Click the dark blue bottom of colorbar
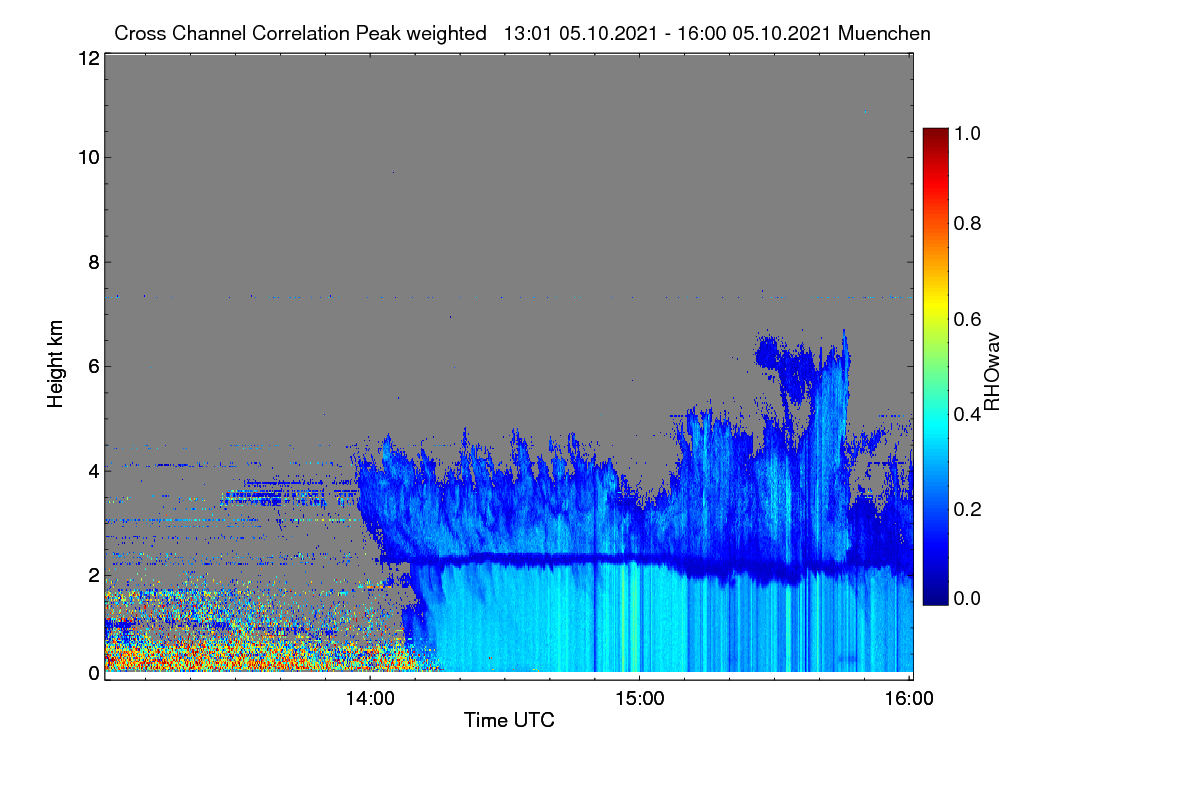1200x800 pixels. tap(935, 598)
